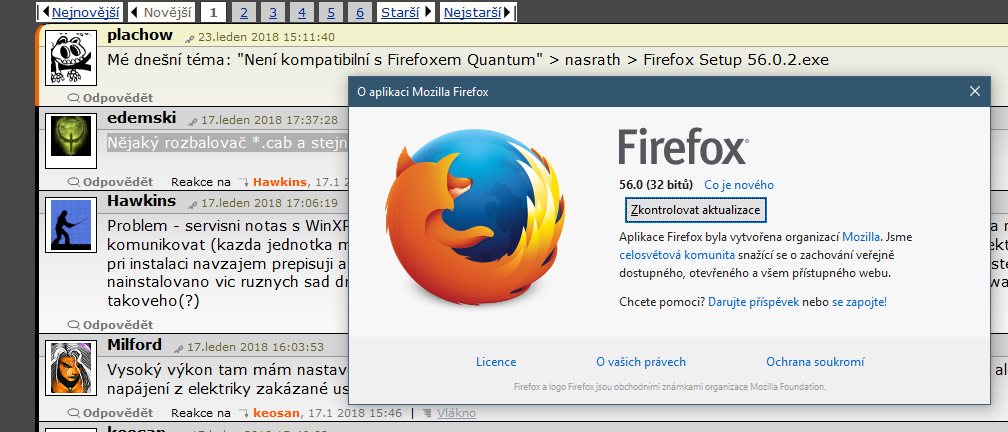Click permalink icon beside Hawkins' post date
The width and height of the screenshot is (1008, 432).
(x=193, y=204)
